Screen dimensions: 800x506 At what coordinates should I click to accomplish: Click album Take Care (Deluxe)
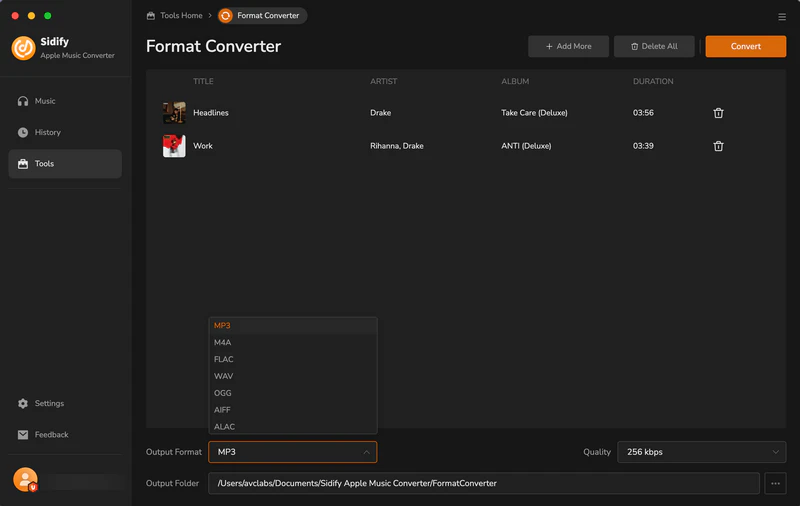point(534,113)
